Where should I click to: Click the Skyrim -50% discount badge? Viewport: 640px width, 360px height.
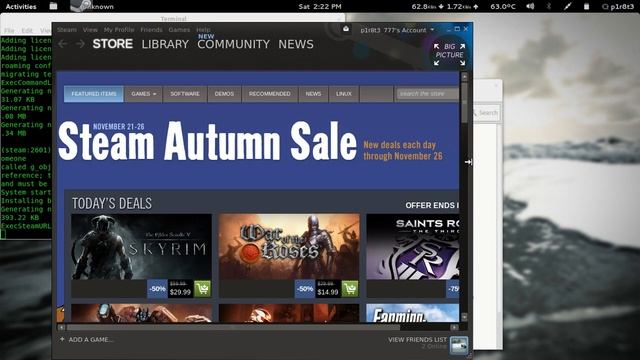157,289
